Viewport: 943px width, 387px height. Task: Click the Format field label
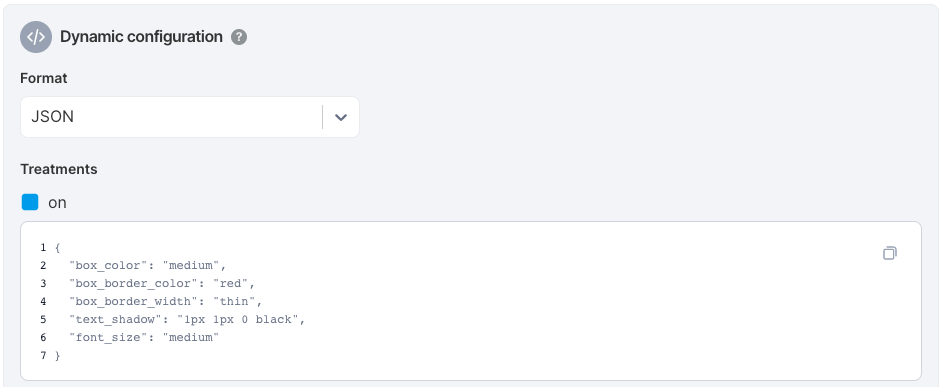(x=44, y=78)
